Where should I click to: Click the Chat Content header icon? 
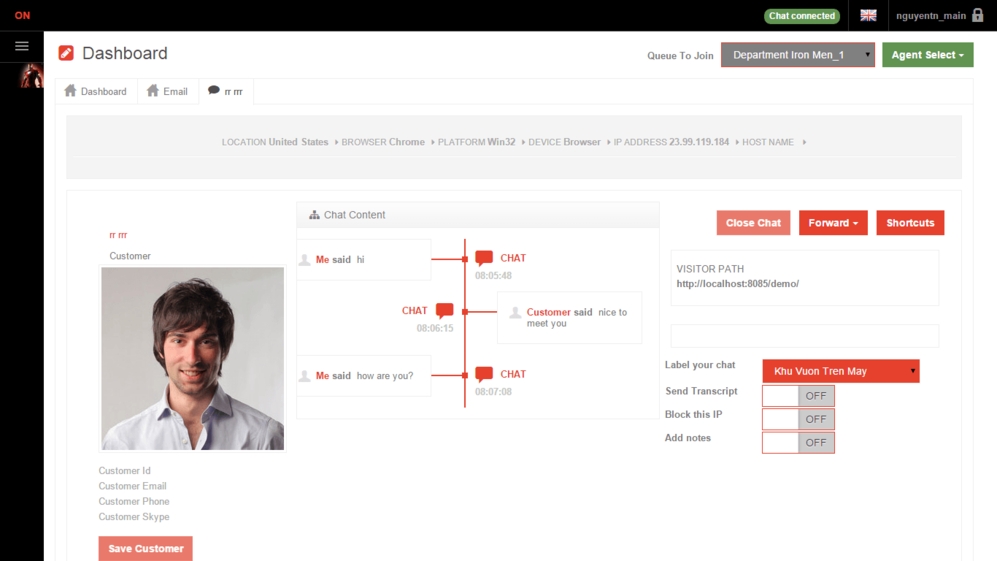click(314, 215)
